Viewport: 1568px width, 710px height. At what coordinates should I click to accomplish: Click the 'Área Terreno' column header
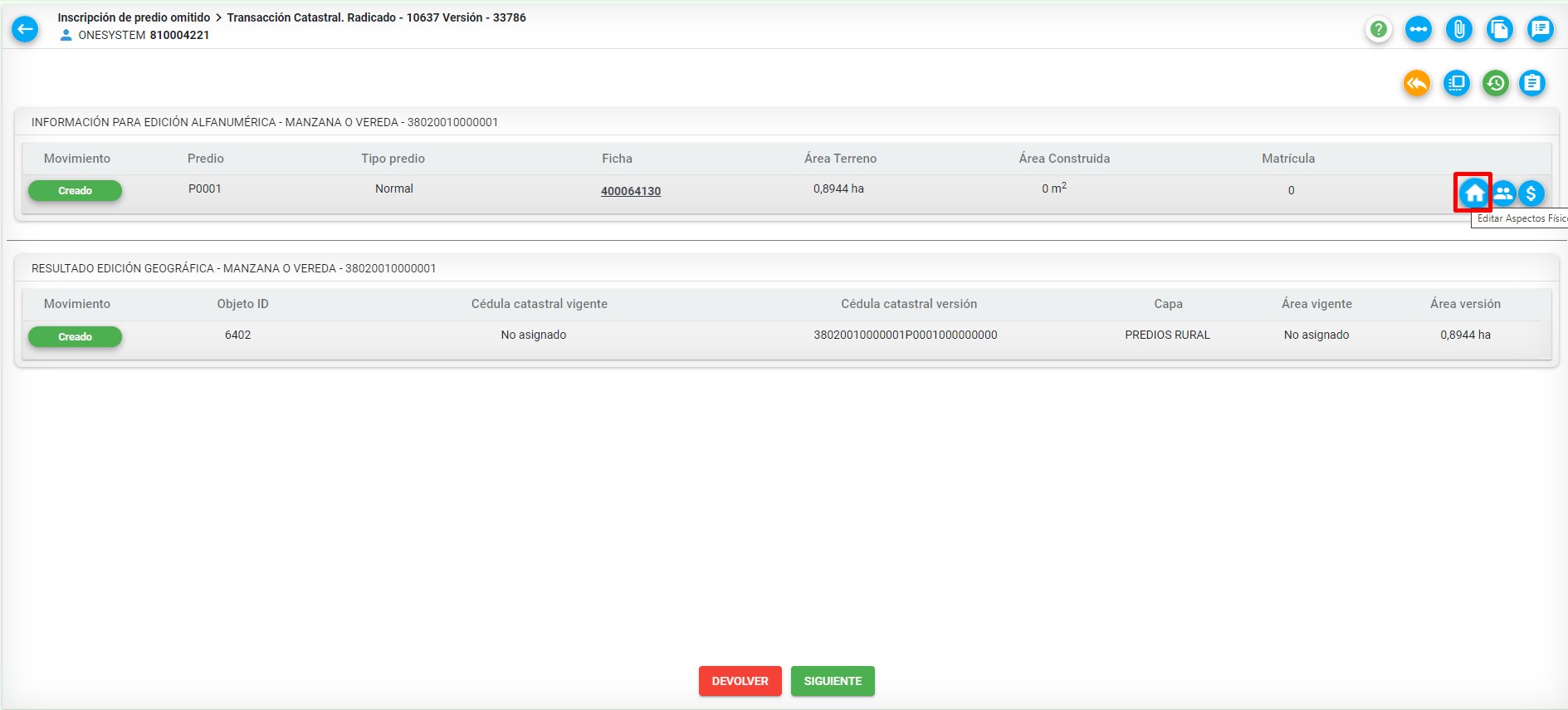click(x=840, y=159)
